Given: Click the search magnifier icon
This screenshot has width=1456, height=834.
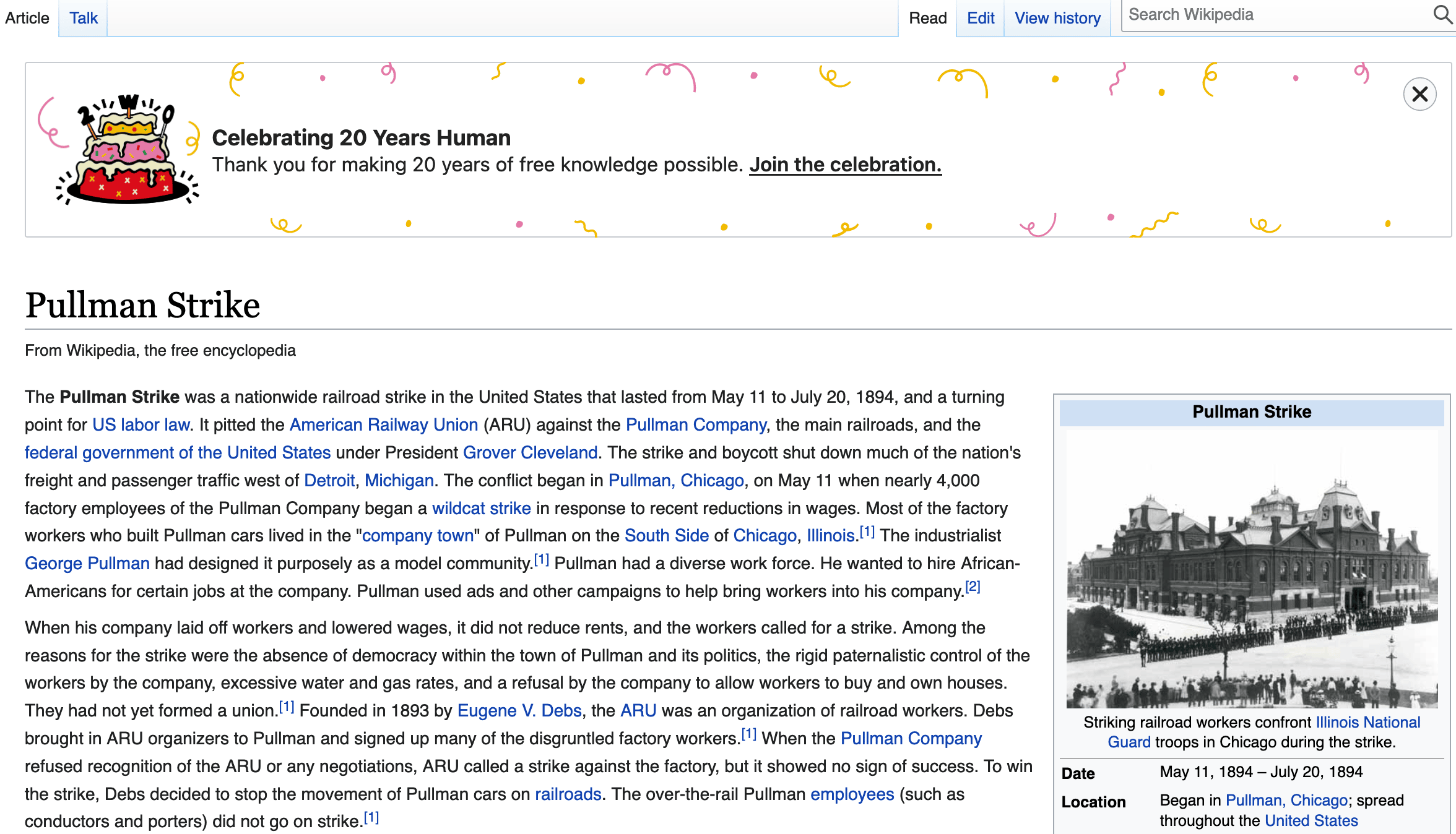Looking at the screenshot, I should point(1443,14).
